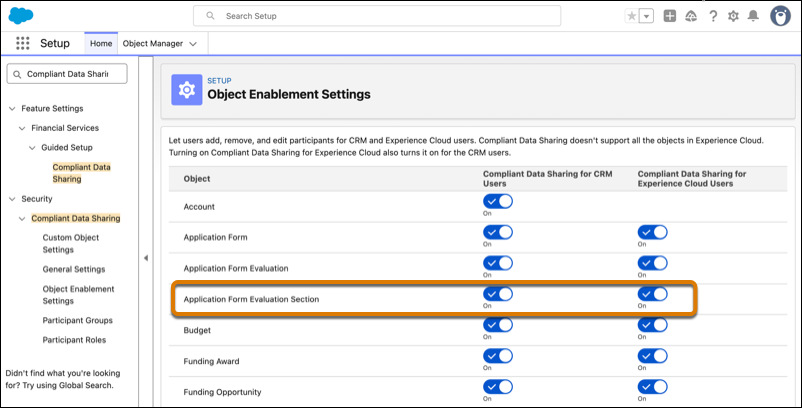Click the Object Enablement Settings gear icon

pyautogui.click(x=187, y=89)
